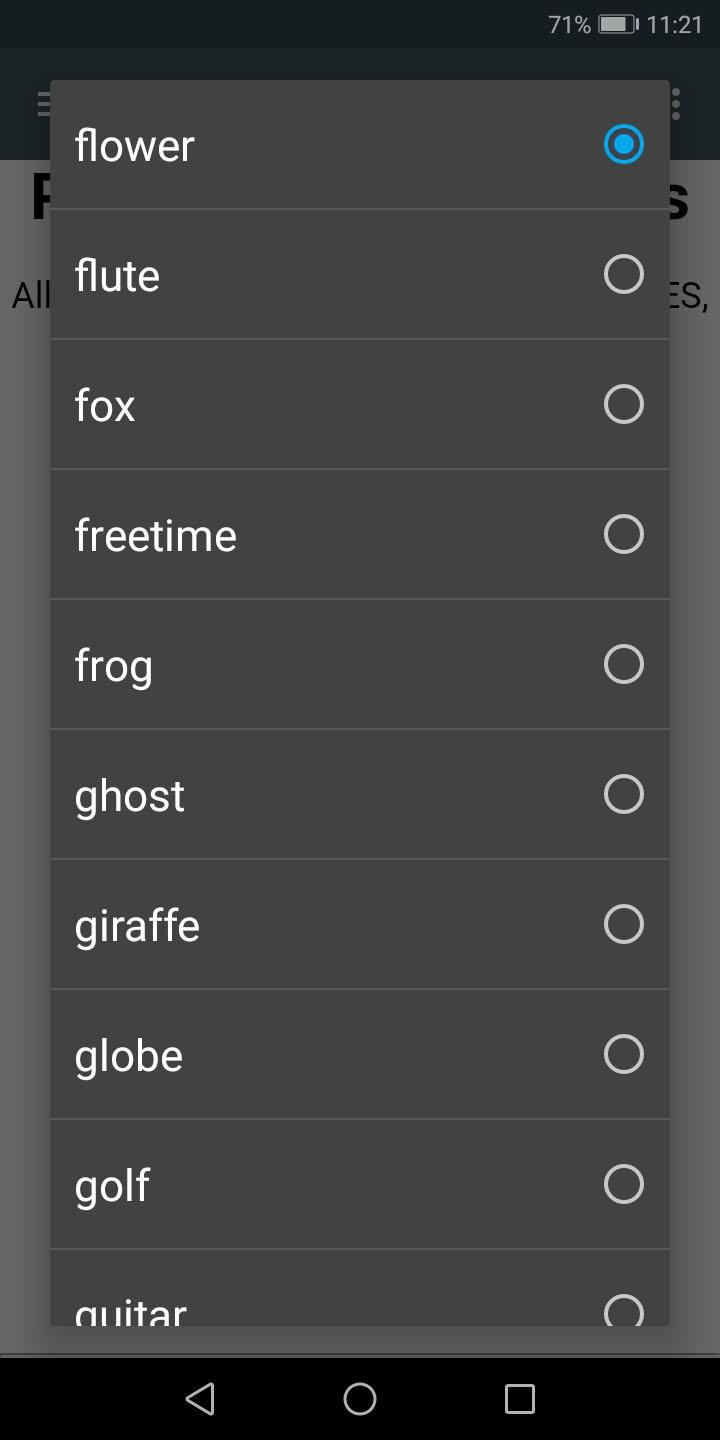Tap the ghost list label
This screenshot has width=720, height=1440.
pyautogui.click(x=130, y=796)
